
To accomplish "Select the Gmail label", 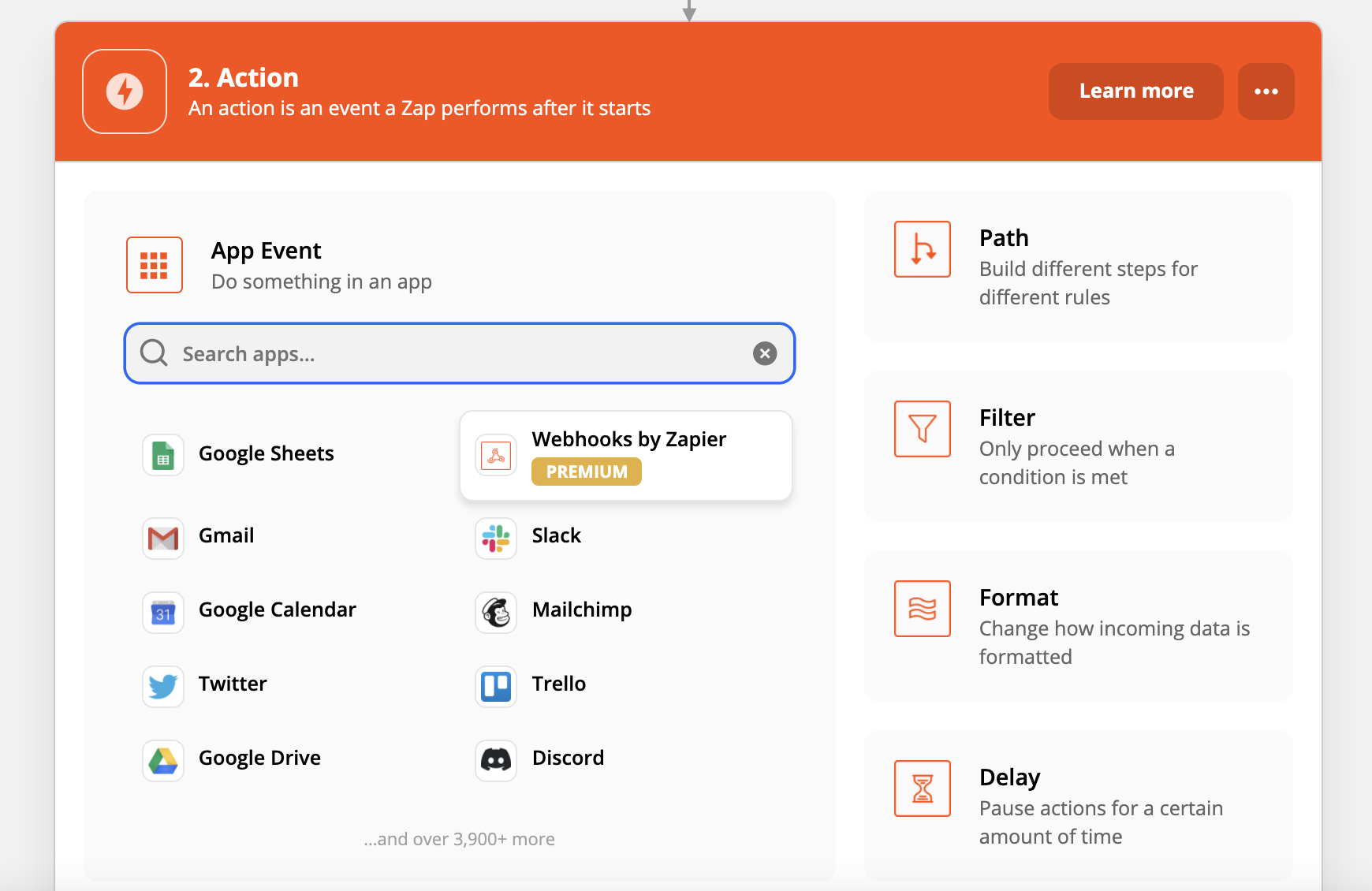I will (226, 535).
